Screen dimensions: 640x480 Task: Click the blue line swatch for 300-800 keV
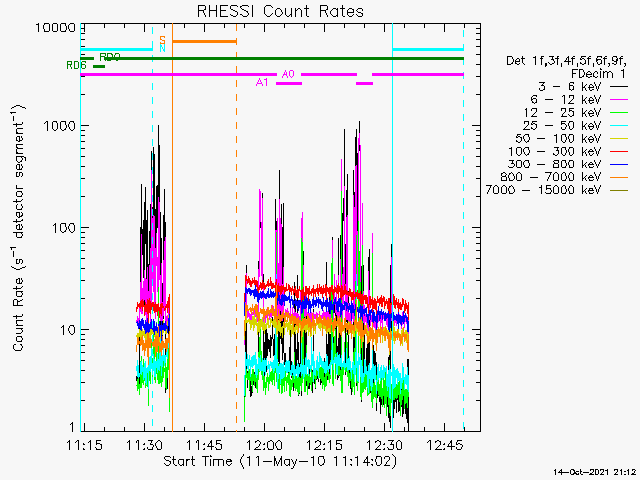pyautogui.click(x=619, y=164)
